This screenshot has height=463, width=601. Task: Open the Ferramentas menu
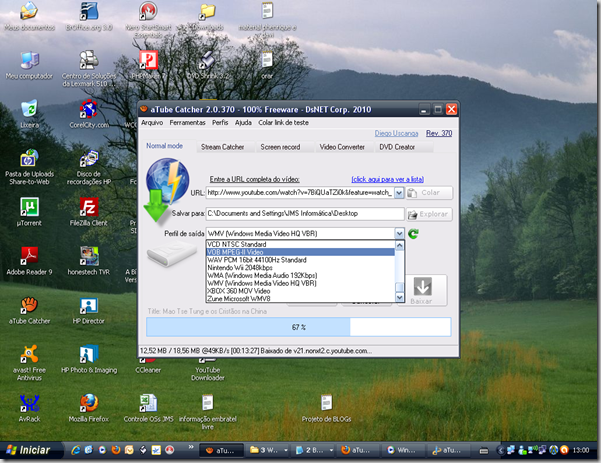(187, 123)
